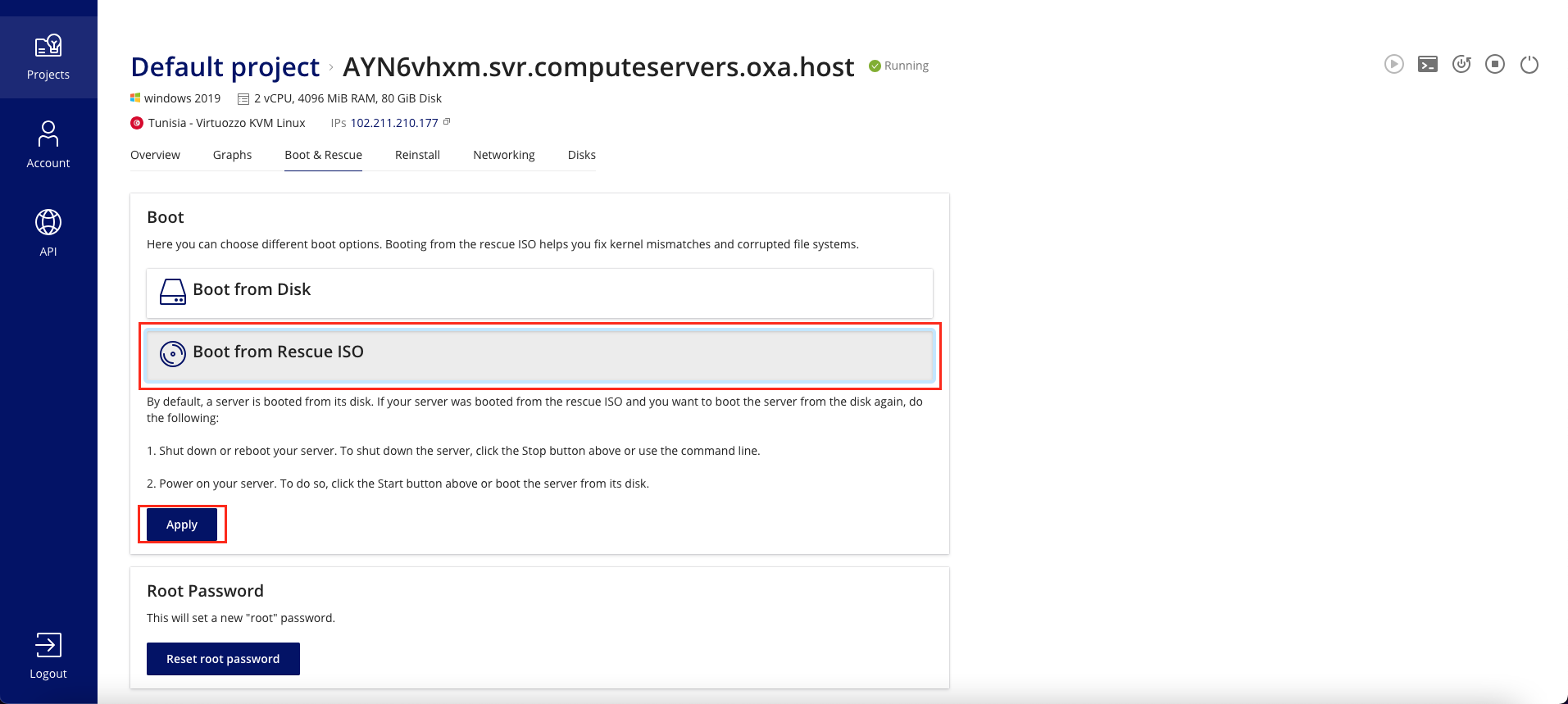Copy the IP address using copy icon

click(447, 122)
